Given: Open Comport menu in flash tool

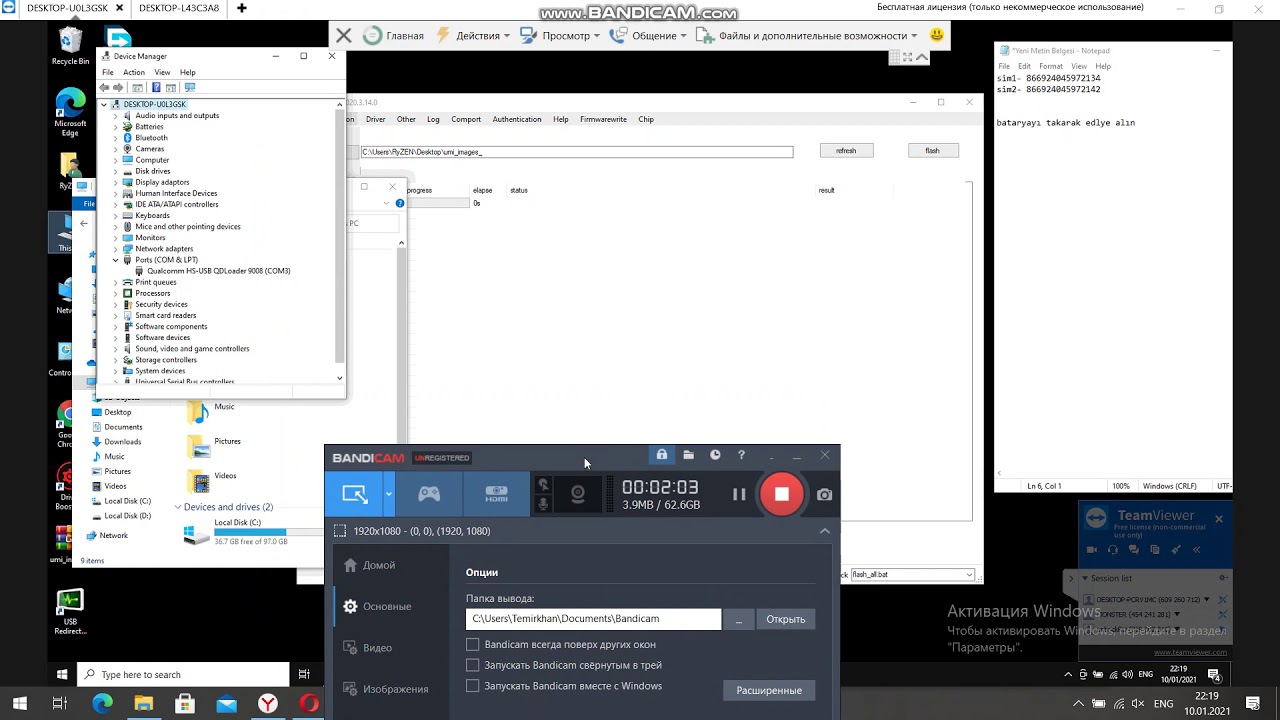Looking at the screenshot, I should 466,119.
